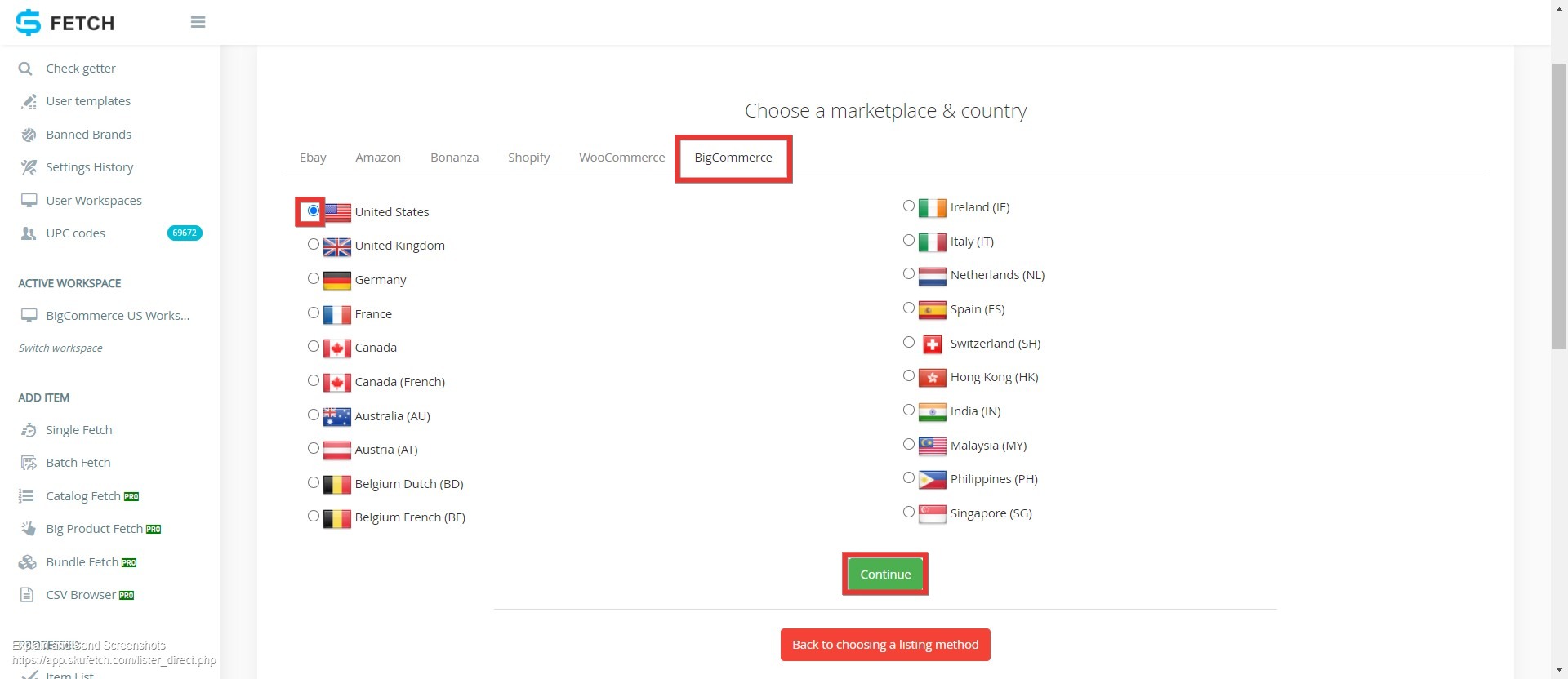Click the UPC codes users icon
Screen dimensions: 1568x679
click(29, 233)
